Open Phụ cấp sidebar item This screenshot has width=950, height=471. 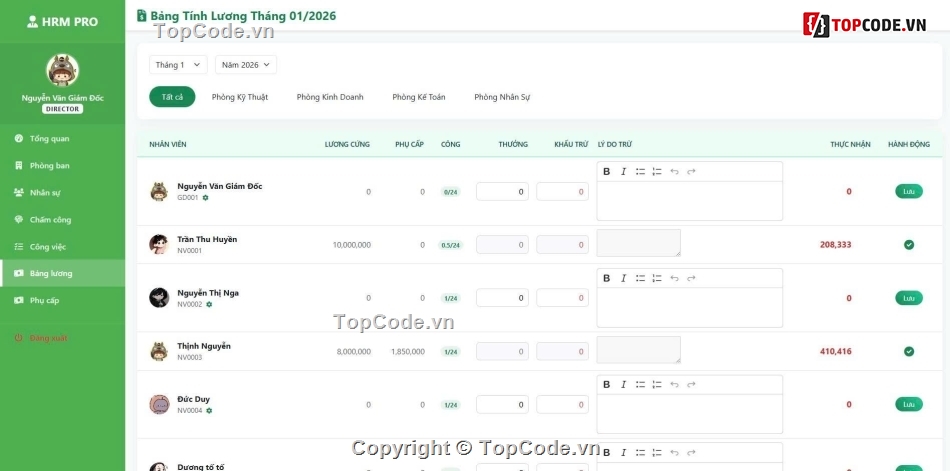62,300
